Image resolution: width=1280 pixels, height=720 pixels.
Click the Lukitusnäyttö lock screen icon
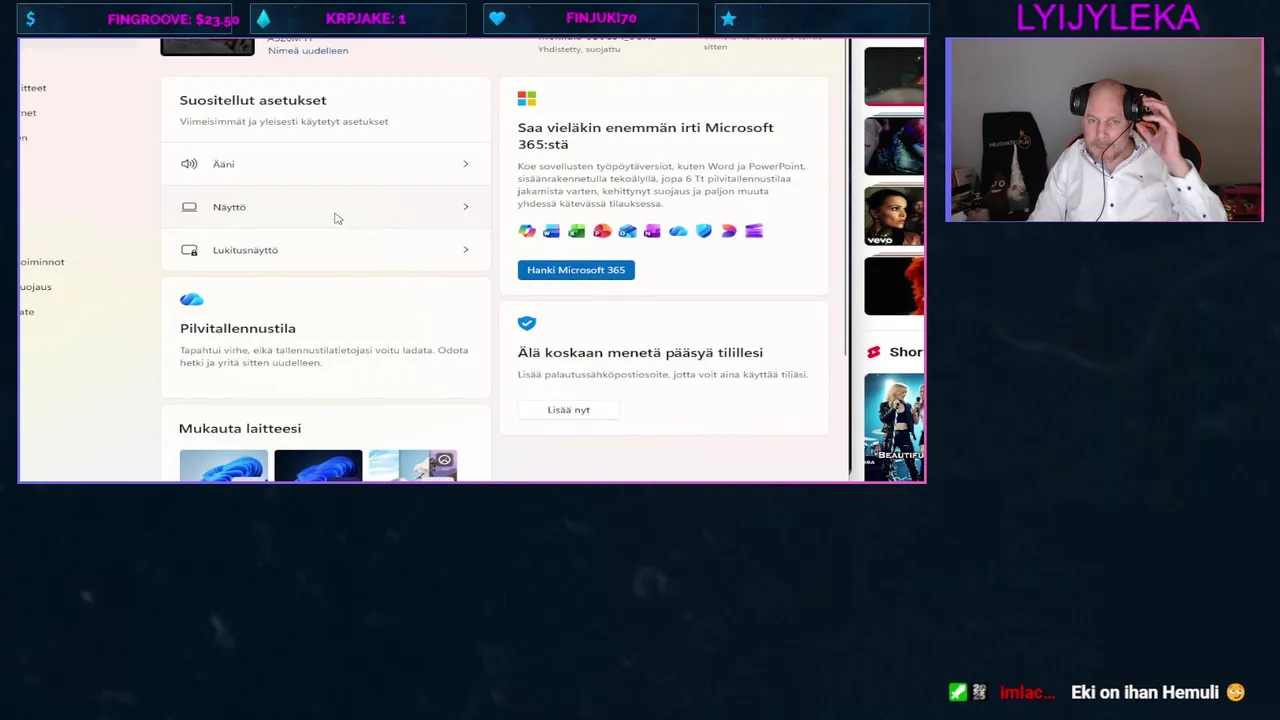click(x=189, y=250)
